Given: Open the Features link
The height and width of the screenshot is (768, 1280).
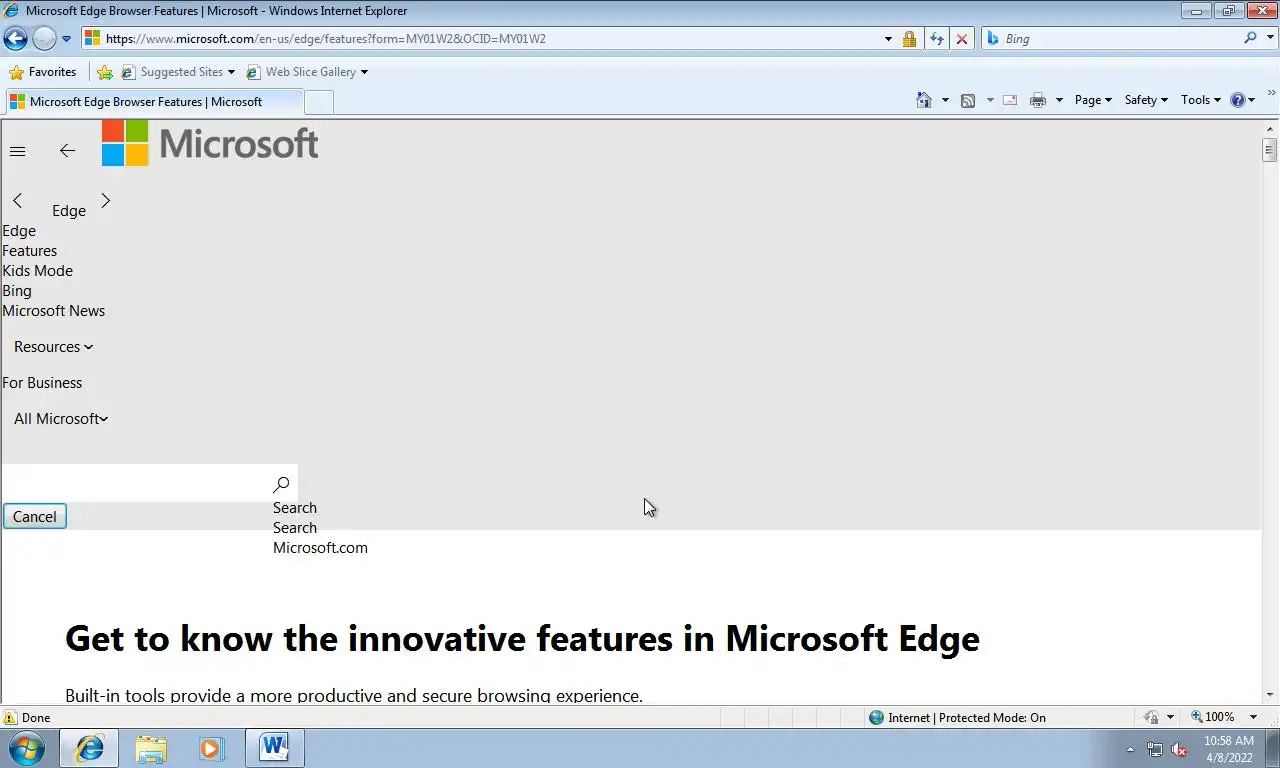Looking at the screenshot, I should [x=30, y=251].
